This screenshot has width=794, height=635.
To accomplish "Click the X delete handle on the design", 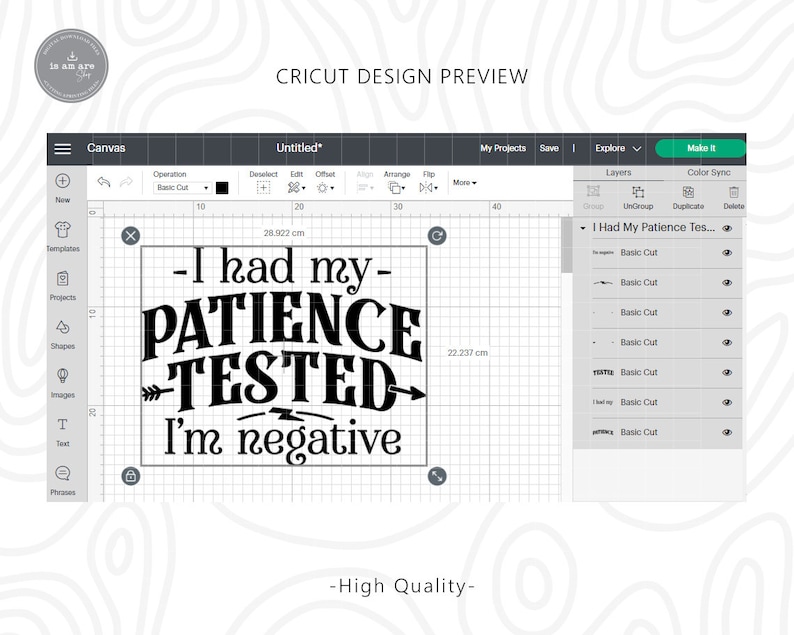I will coord(131,235).
